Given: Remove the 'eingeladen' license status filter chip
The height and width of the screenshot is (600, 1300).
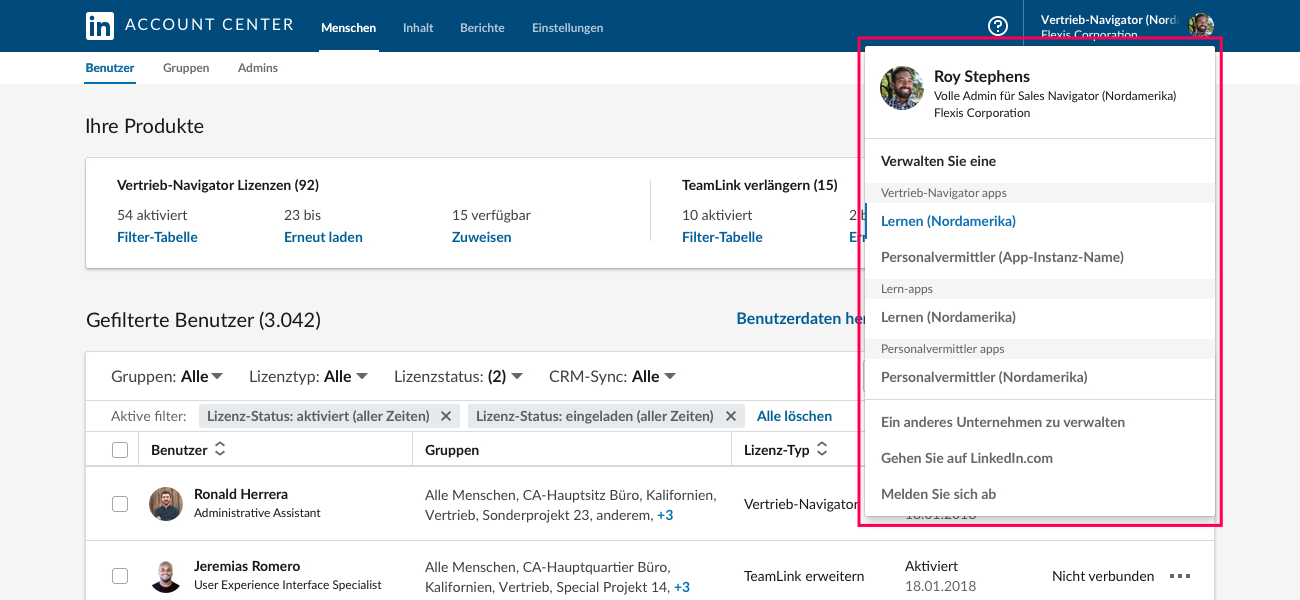Looking at the screenshot, I should click(x=730, y=416).
